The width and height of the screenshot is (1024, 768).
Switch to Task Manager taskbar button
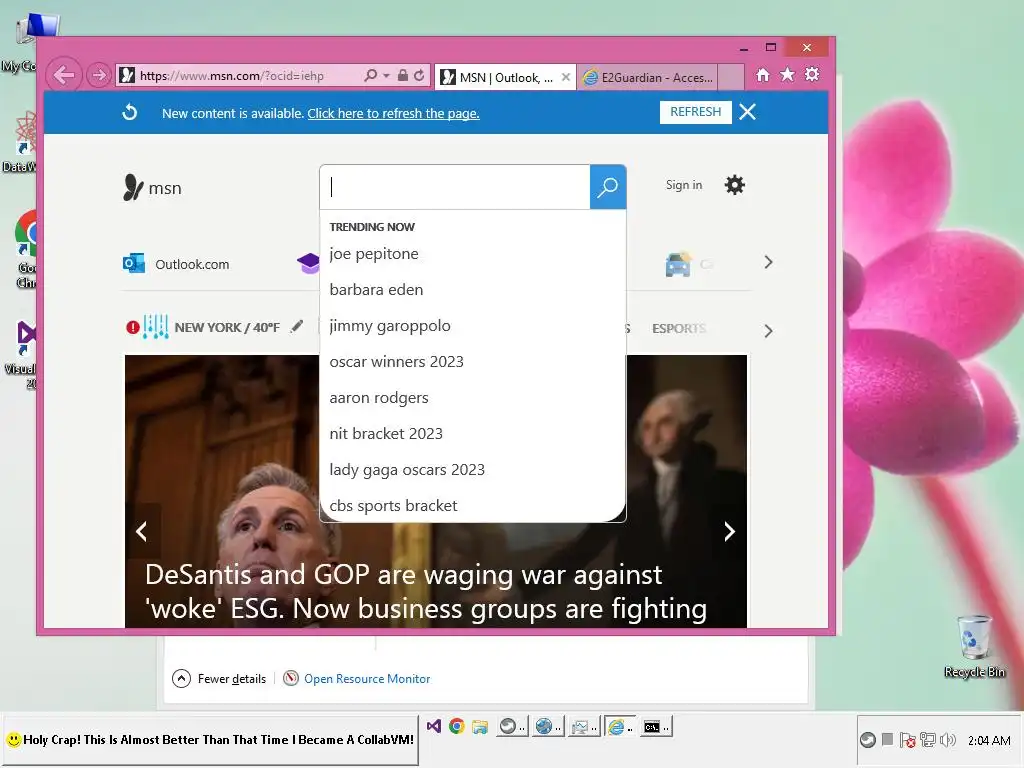coord(583,726)
